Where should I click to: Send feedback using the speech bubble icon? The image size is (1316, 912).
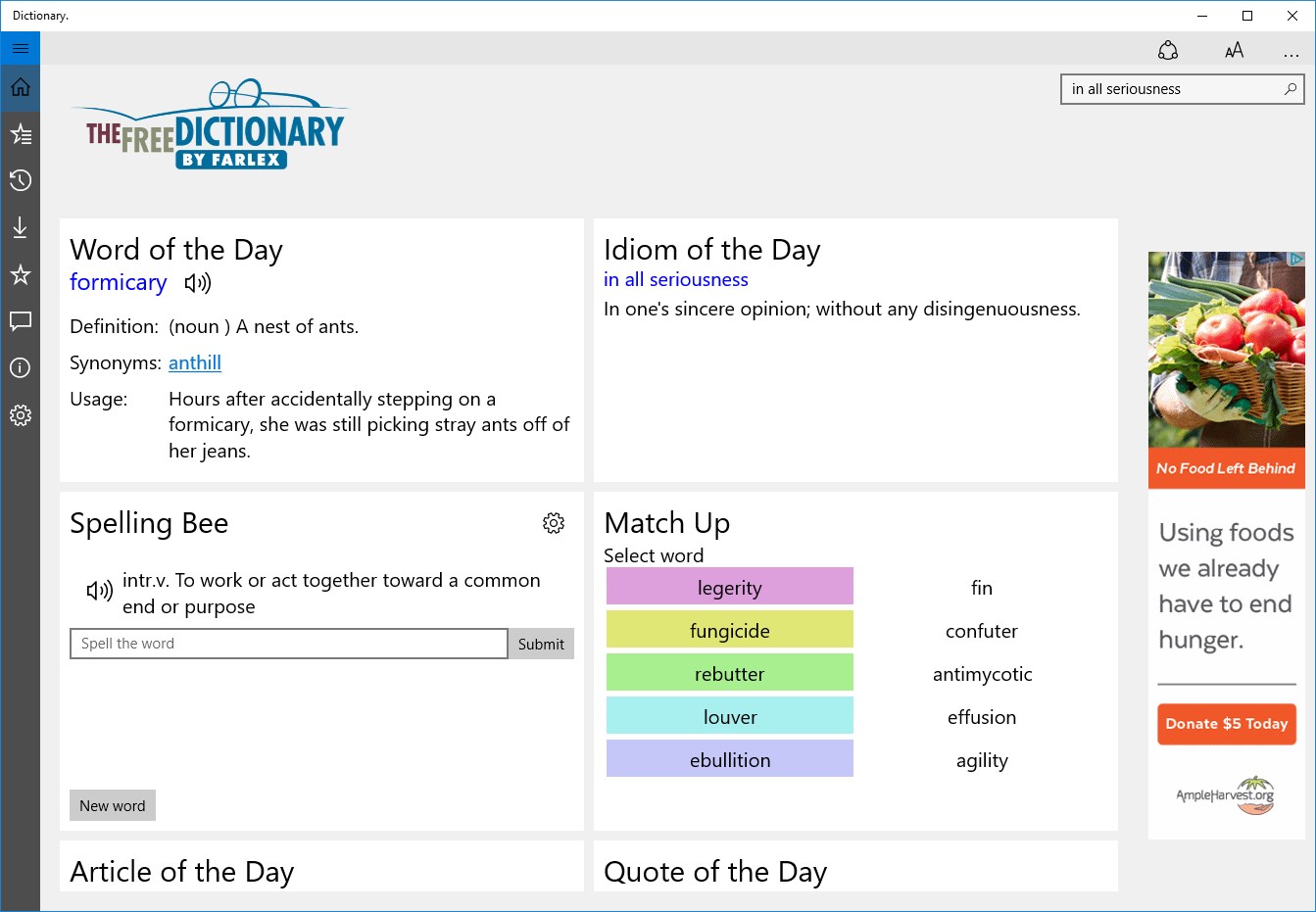(x=20, y=321)
